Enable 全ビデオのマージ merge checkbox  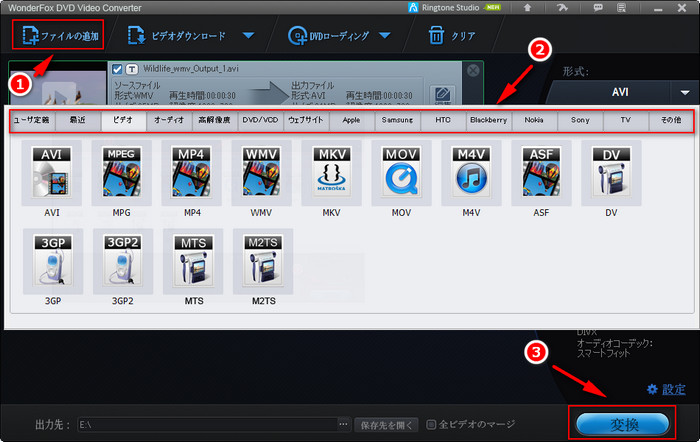pyautogui.click(x=431, y=424)
